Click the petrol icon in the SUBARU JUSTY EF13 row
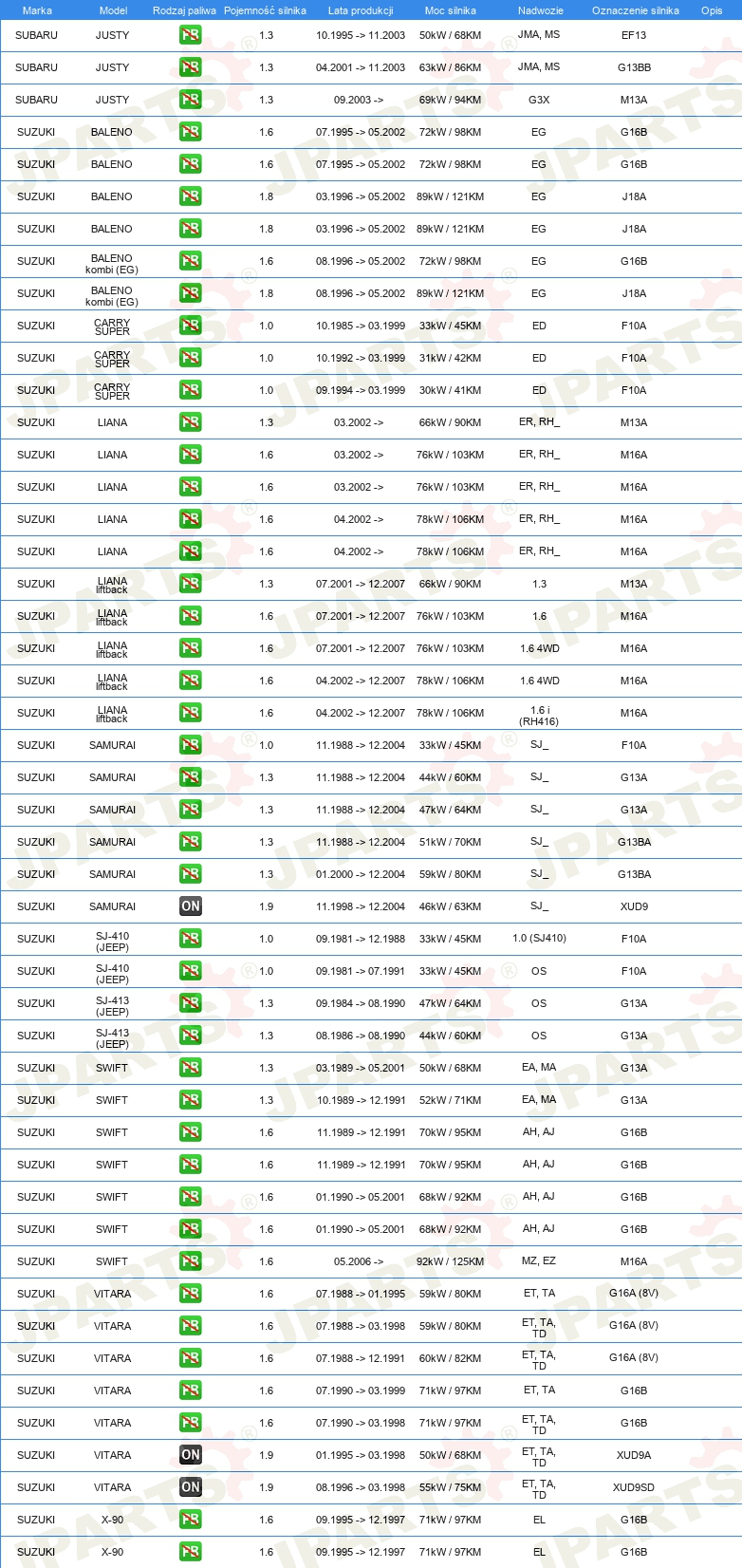The image size is (742, 1568). tap(191, 35)
